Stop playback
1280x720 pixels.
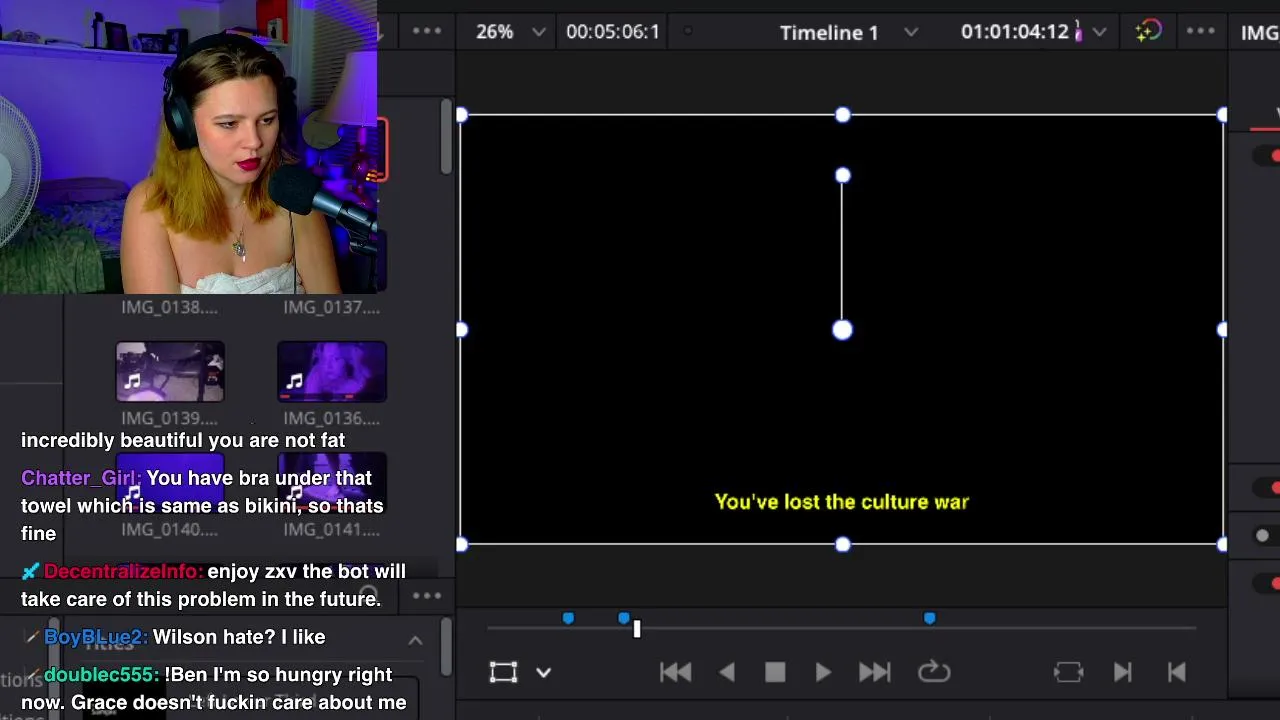click(x=775, y=672)
